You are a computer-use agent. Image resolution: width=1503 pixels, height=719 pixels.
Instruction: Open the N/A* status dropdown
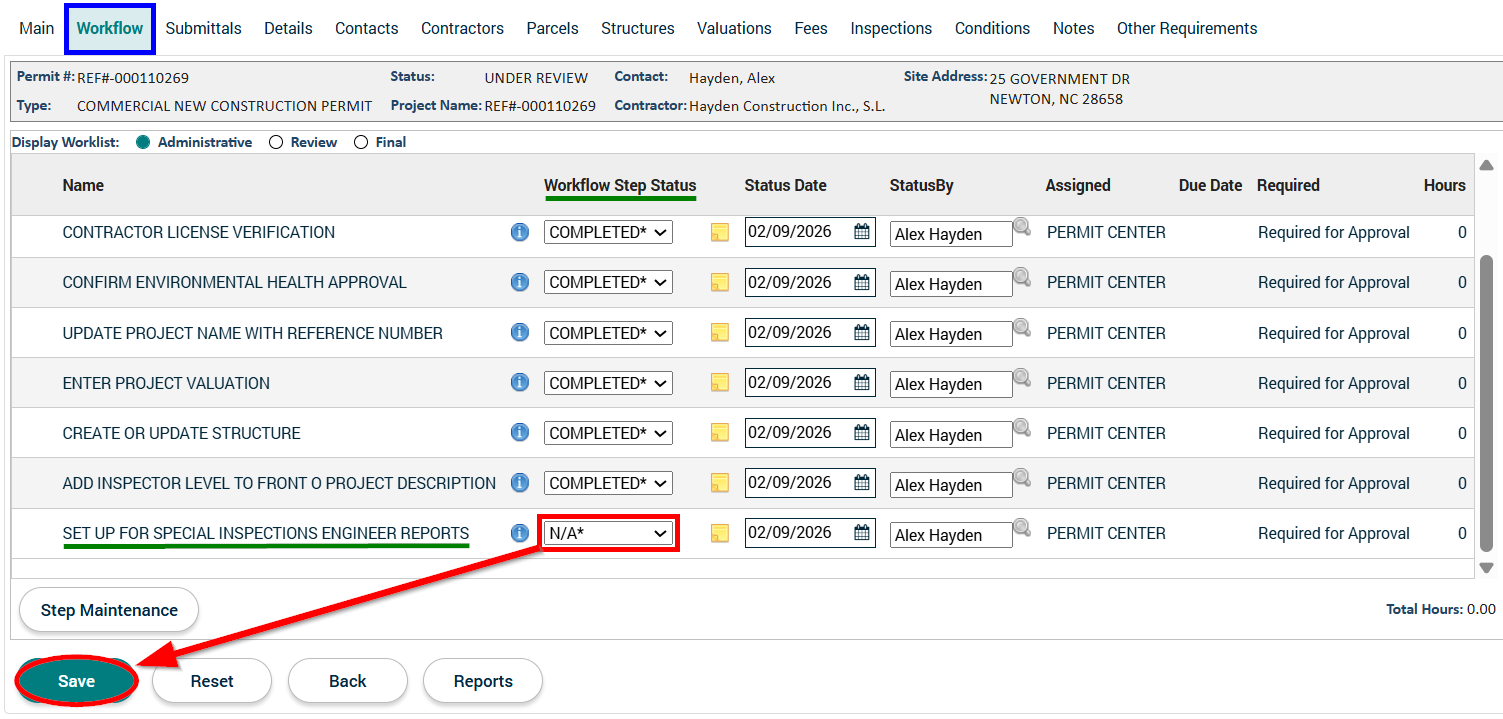pos(608,533)
